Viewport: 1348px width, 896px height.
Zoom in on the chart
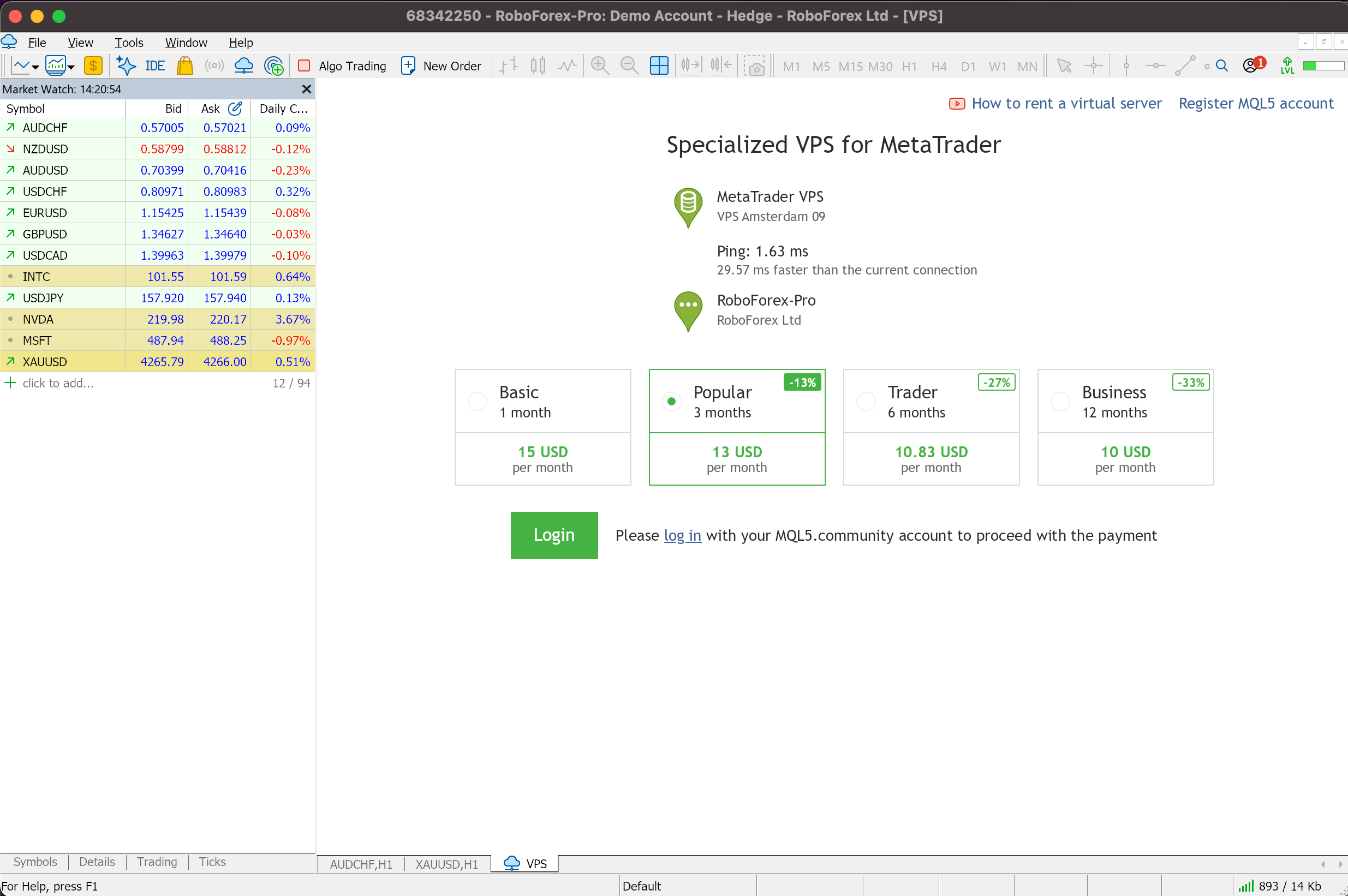pos(599,65)
